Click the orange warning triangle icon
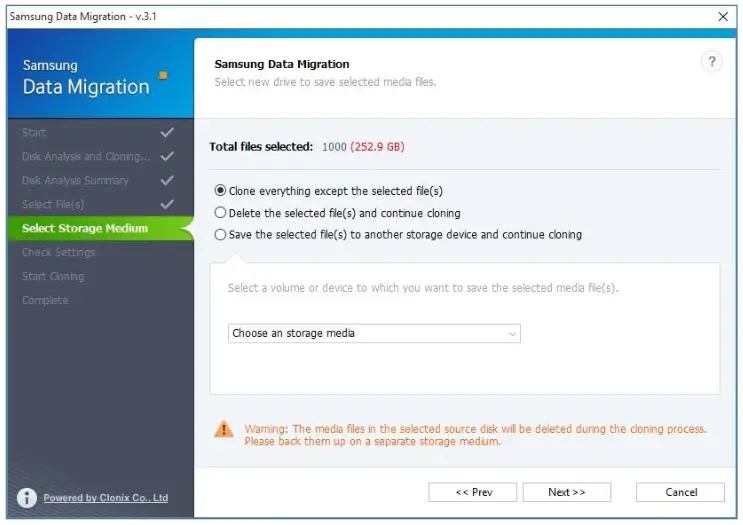The width and height of the screenshot is (743, 525). click(224, 429)
